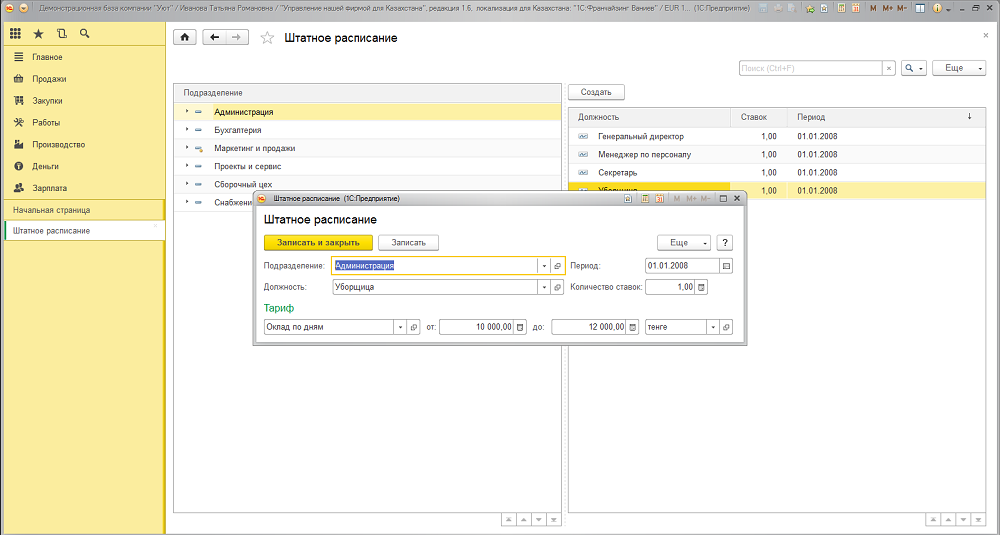Open the currency dropdown showing тенге

(x=713, y=327)
